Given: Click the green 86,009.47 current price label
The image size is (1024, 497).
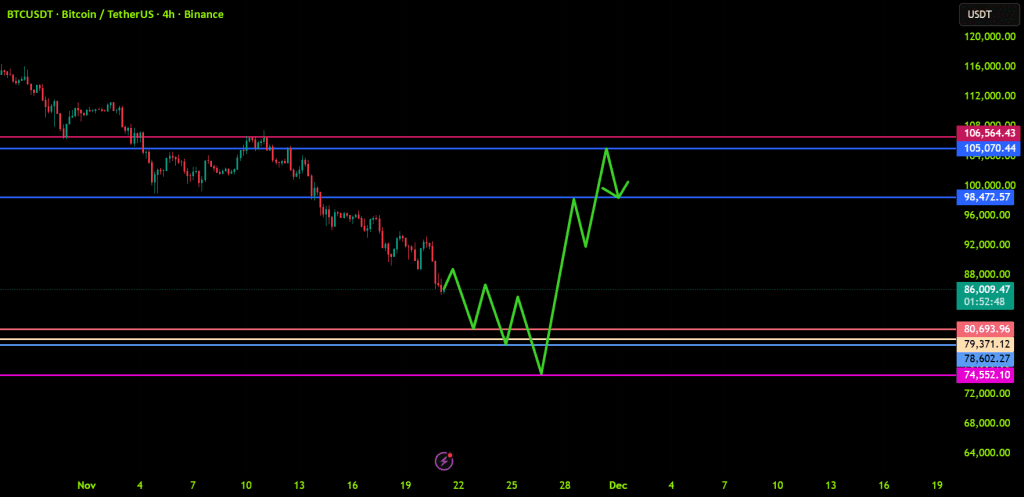Looking at the screenshot, I should point(986,287).
